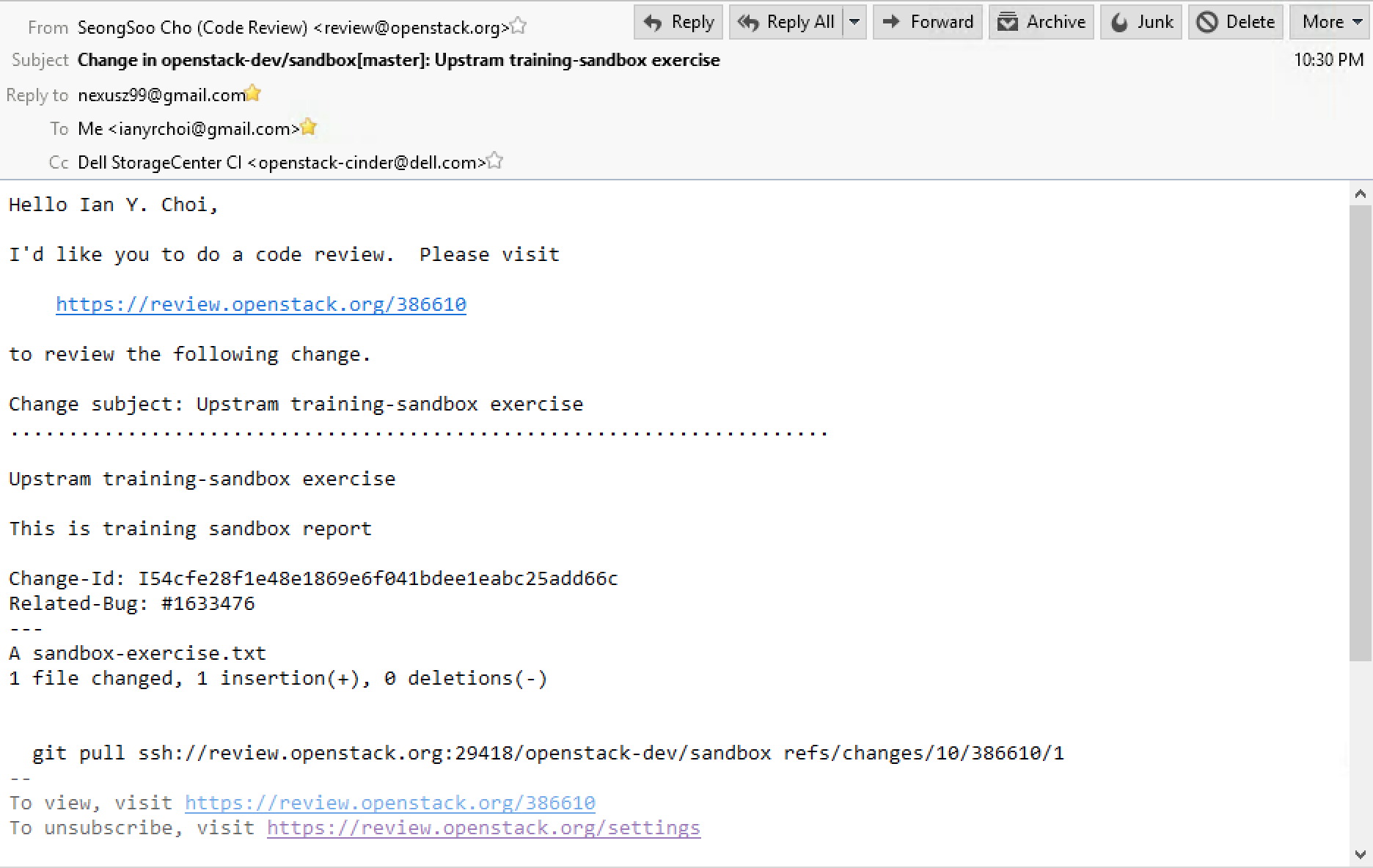1373x868 pixels.
Task: Follow the 'To view' review.openstack.org link
Action: click(x=389, y=803)
